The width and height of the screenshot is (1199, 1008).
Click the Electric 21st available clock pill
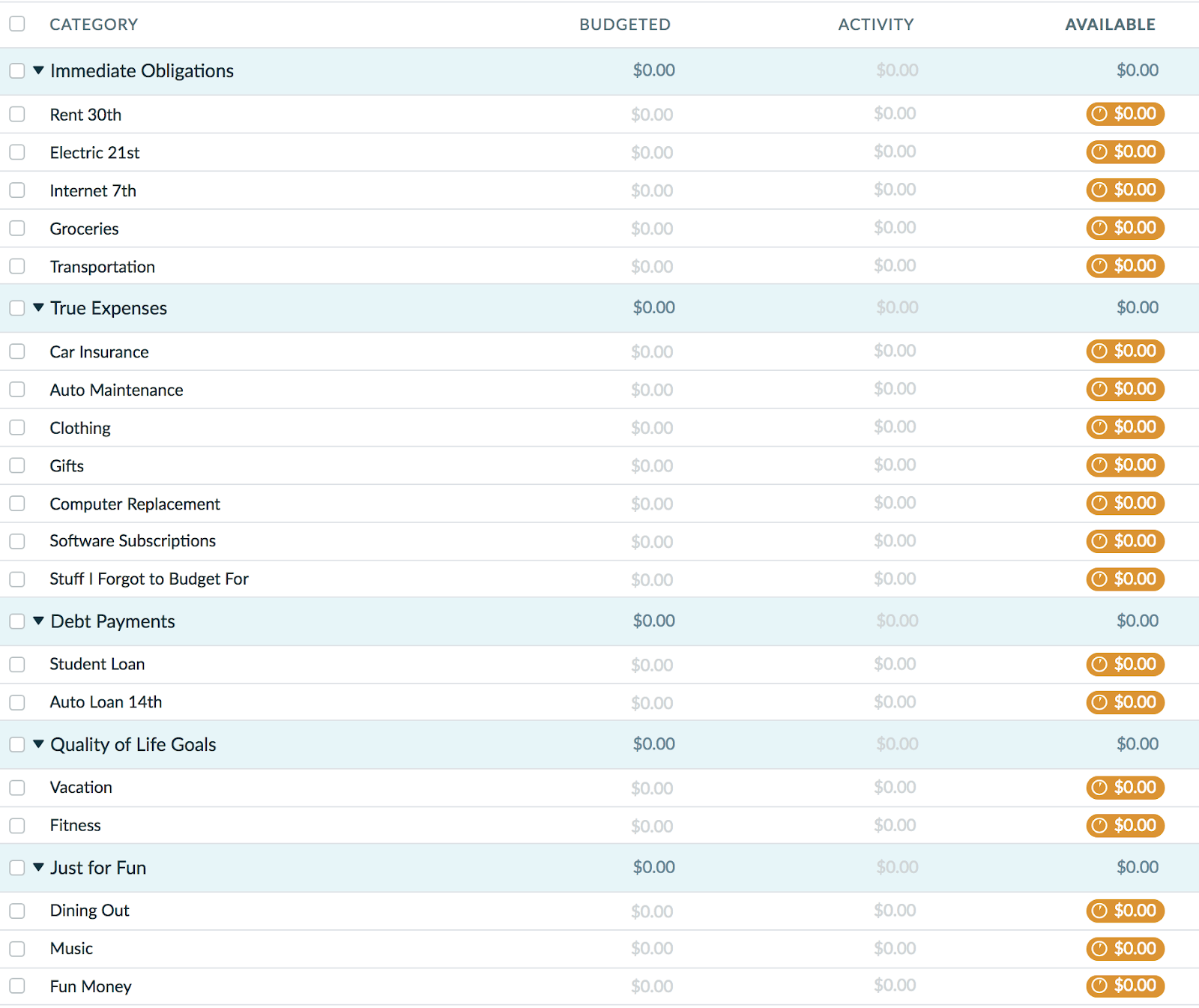1125,152
